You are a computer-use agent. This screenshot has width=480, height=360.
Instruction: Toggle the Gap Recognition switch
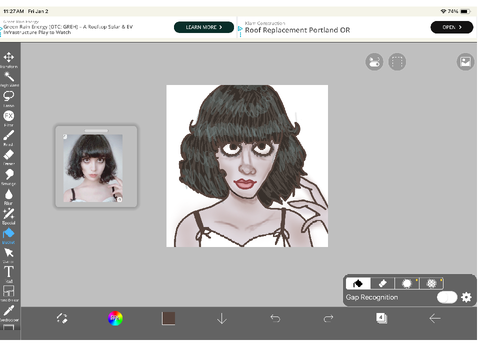click(447, 297)
